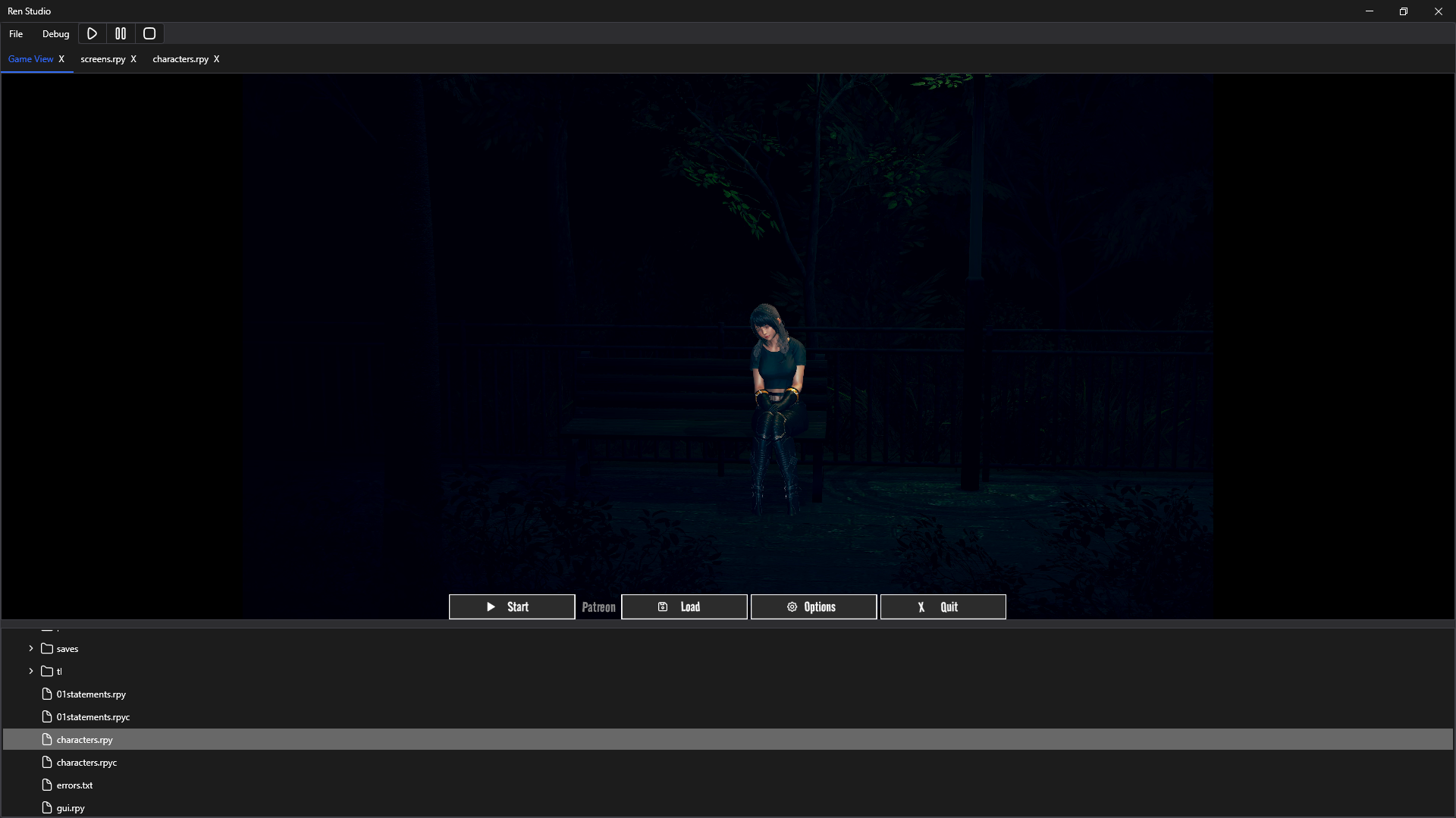Minimize the Ren Studio window
1456x818 pixels.
1370,11
